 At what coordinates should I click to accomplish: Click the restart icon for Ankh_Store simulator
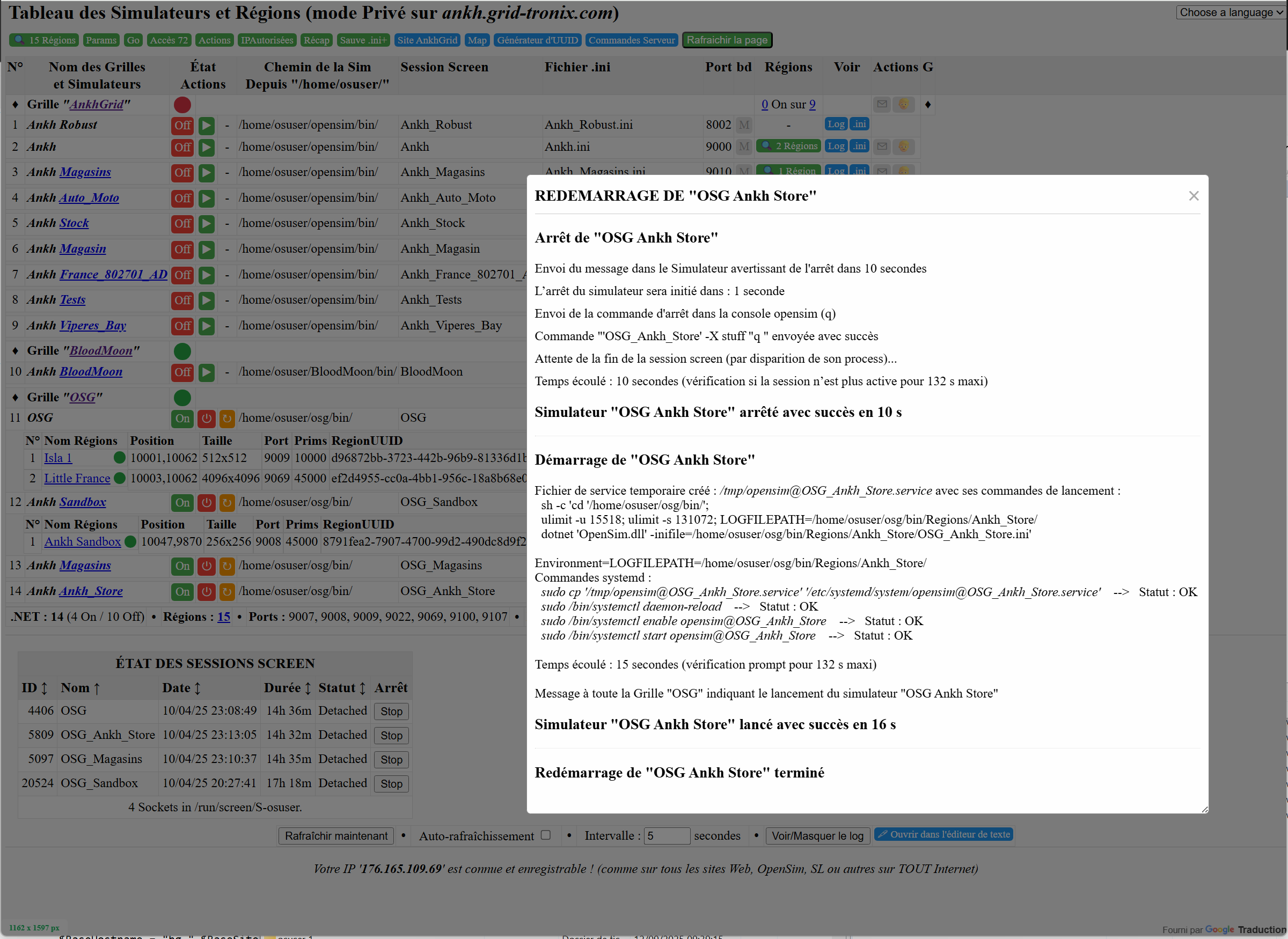coord(227,592)
